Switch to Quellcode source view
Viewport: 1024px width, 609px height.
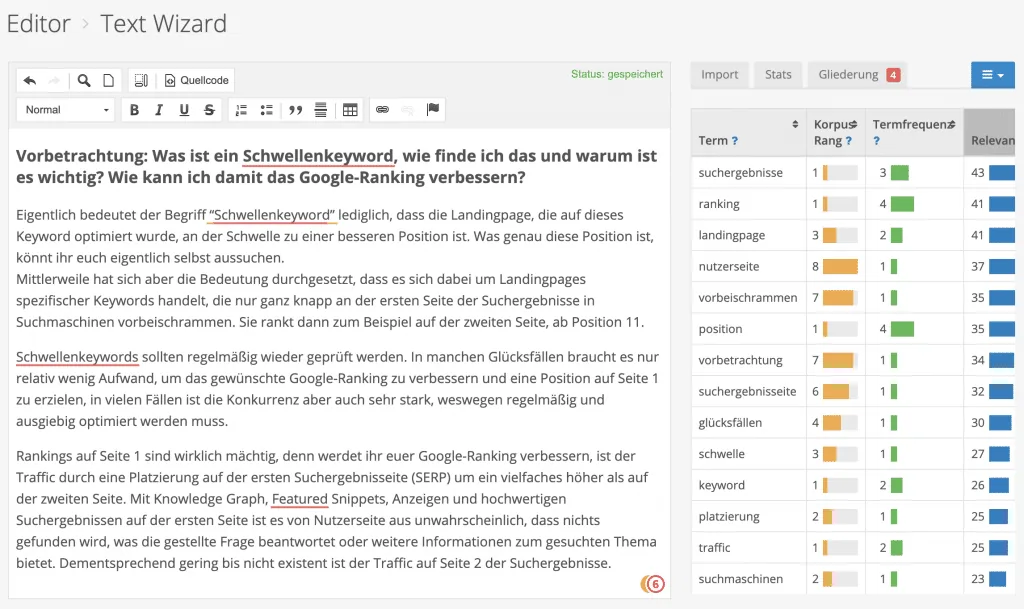pos(197,80)
